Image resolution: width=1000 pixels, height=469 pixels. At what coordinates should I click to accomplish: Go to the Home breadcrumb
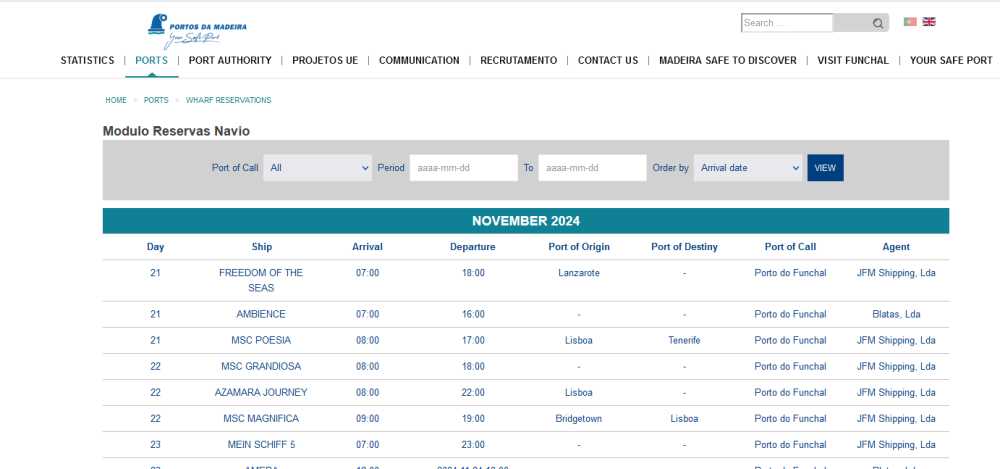pos(116,100)
